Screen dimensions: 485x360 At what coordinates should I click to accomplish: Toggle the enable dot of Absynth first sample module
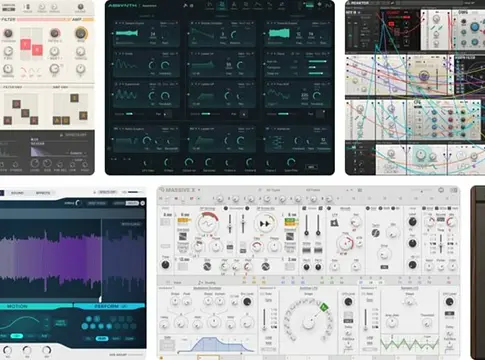point(113,33)
